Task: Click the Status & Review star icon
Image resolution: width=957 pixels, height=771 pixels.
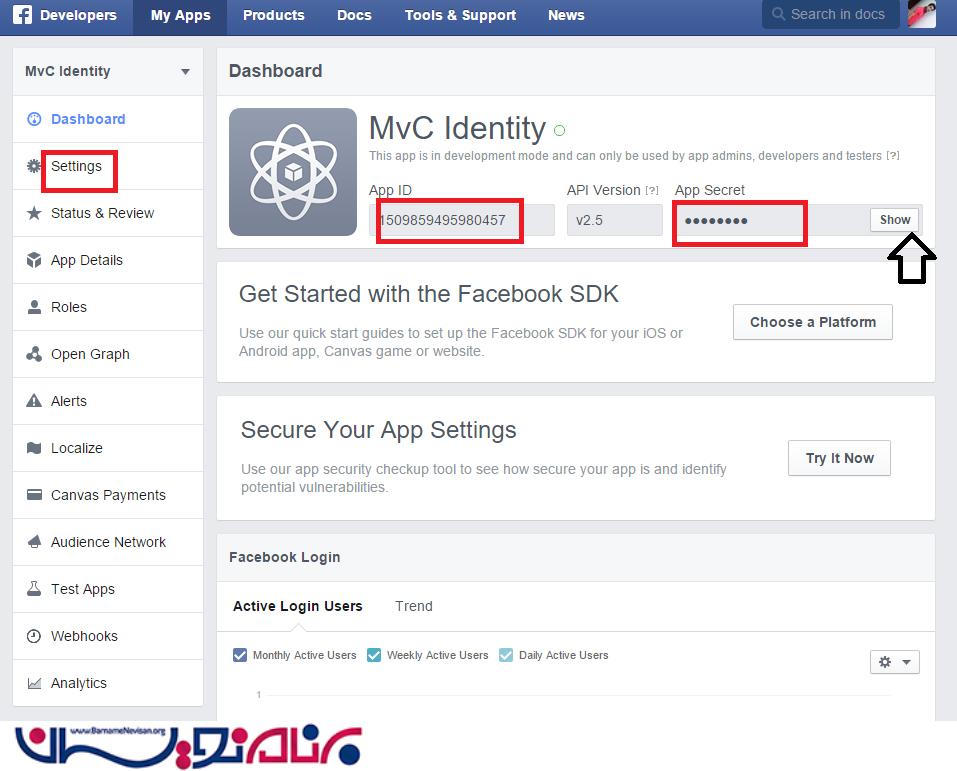Action: click(34, 213)
